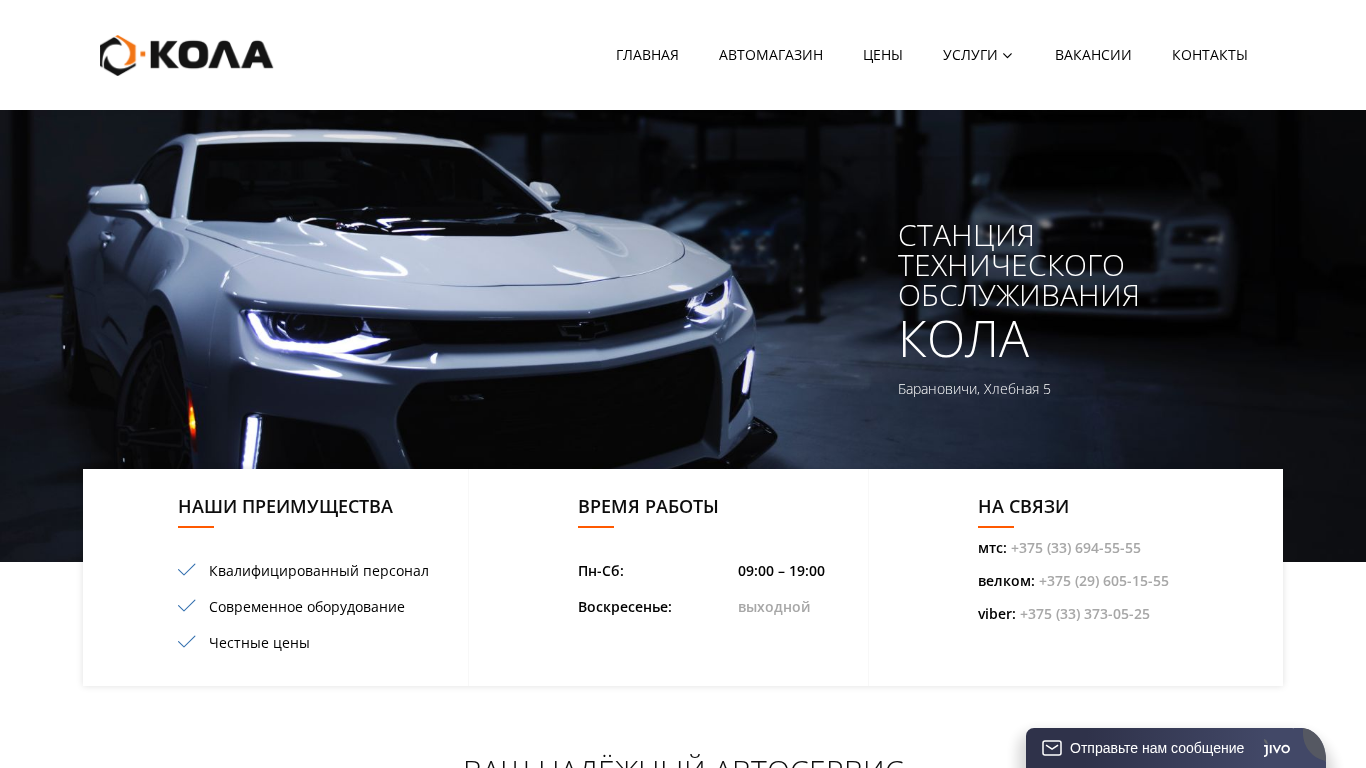Click the address Барановичи, Хлебная 5

(974, 389)
